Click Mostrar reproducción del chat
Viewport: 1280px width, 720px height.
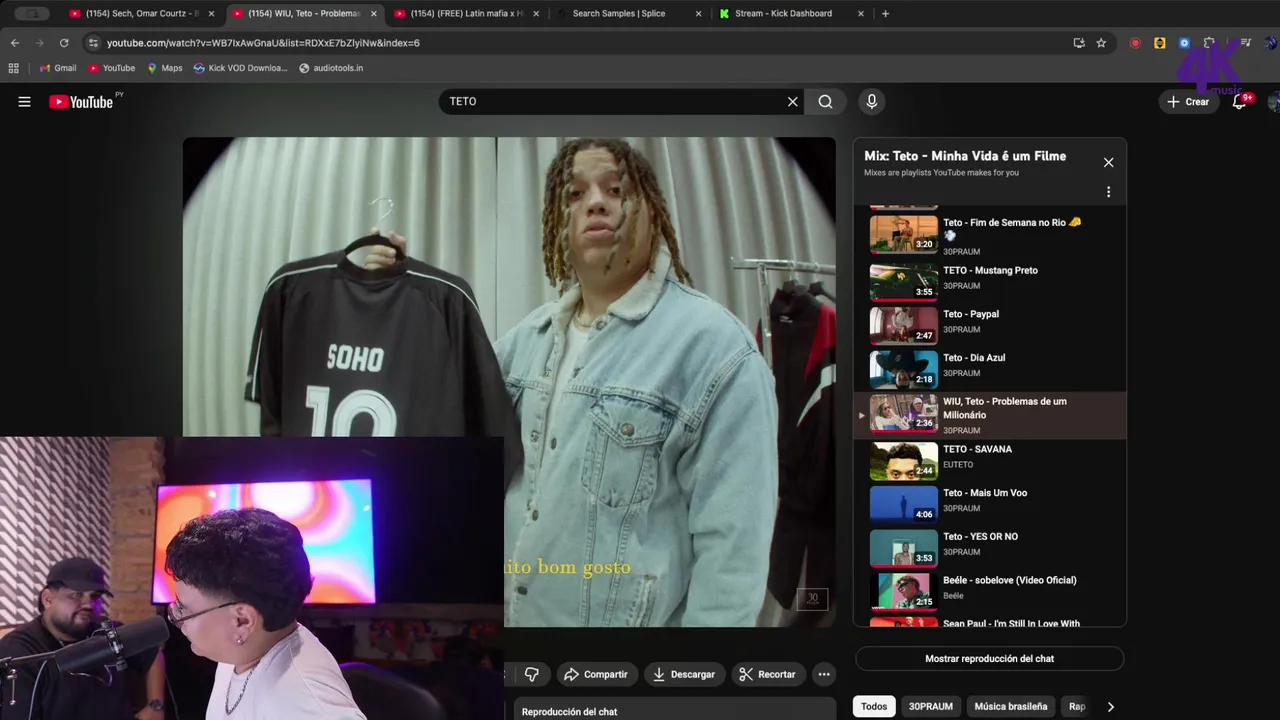click(989, 658)
